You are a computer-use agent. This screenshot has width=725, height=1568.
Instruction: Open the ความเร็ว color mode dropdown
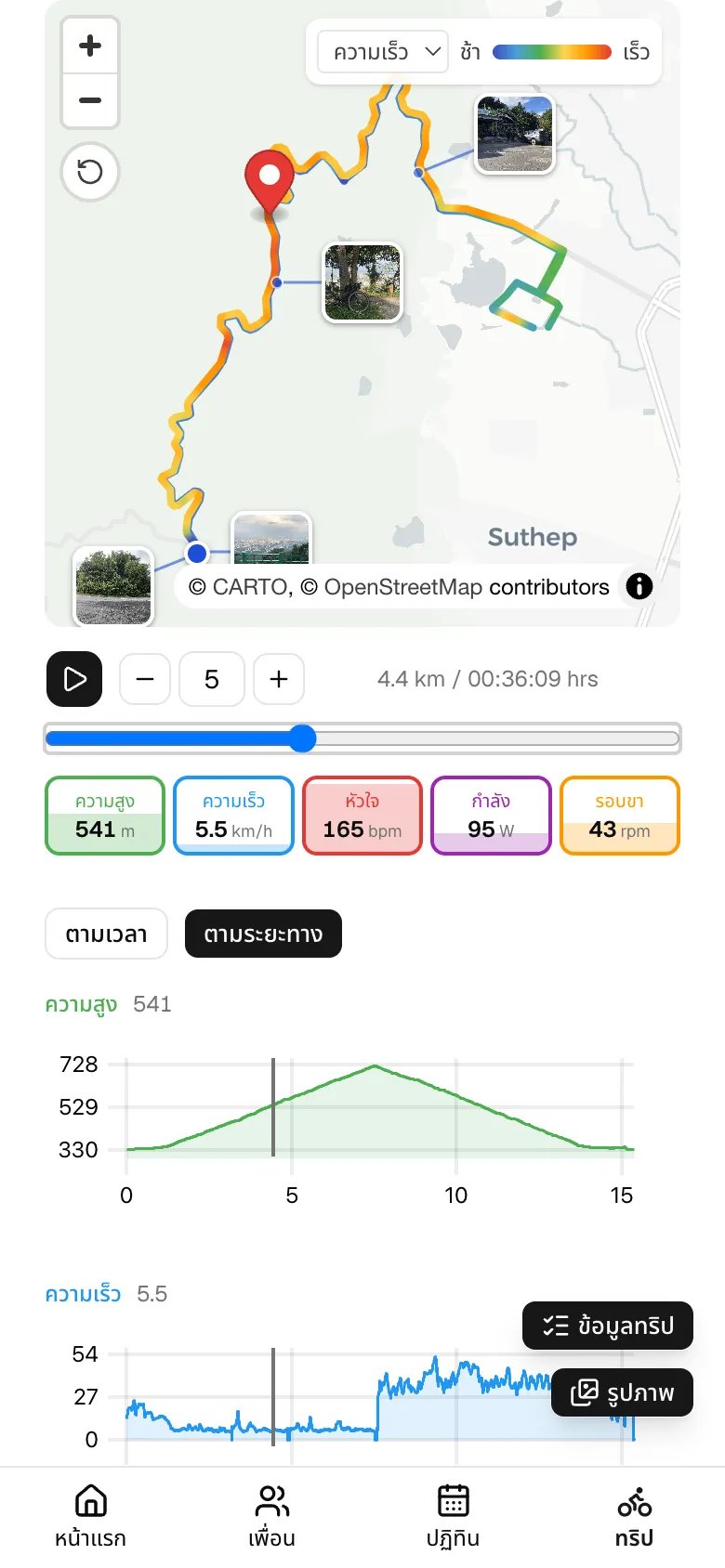(x=383, y=52)
